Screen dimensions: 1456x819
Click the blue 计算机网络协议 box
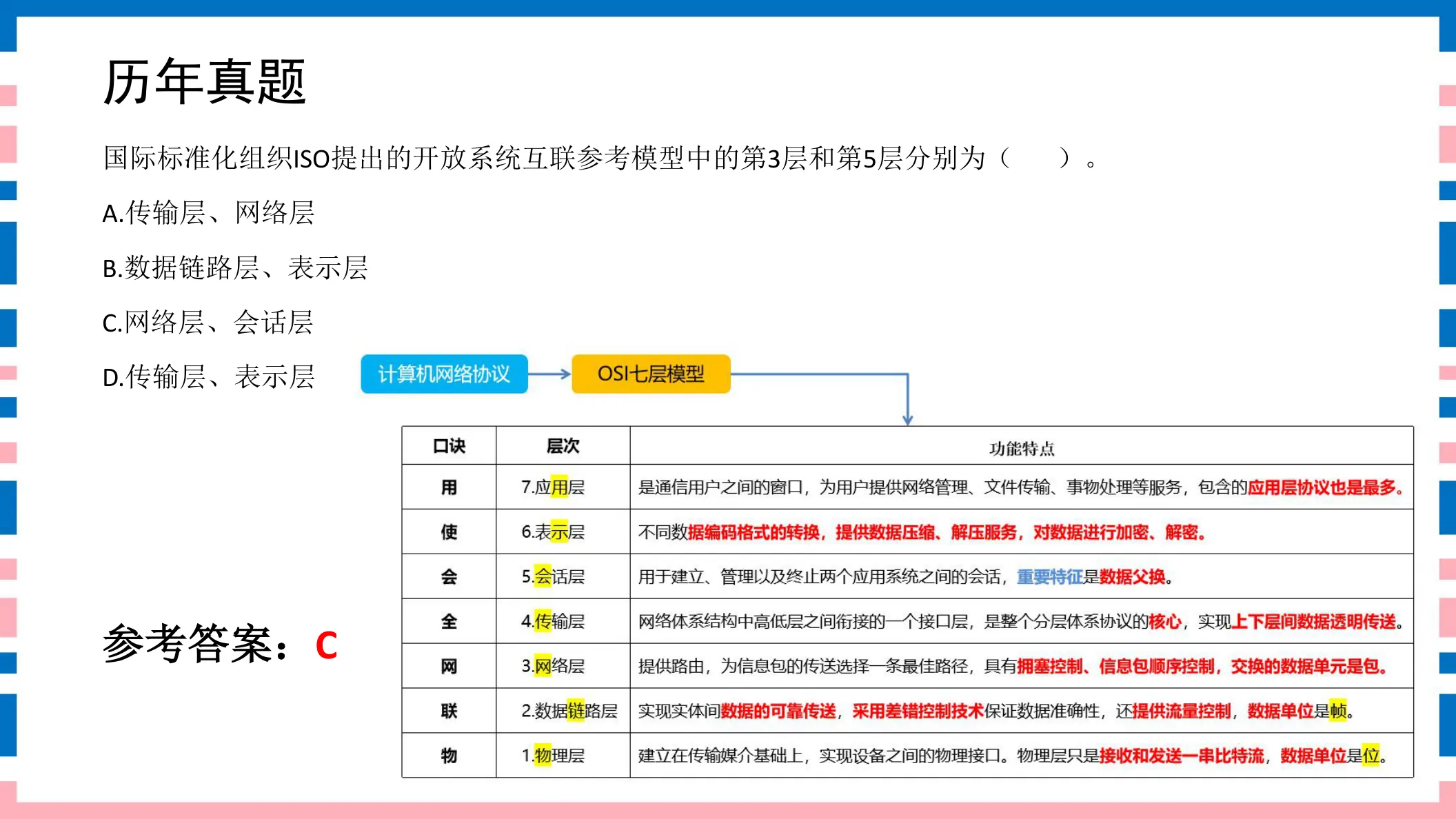[444, 374]
